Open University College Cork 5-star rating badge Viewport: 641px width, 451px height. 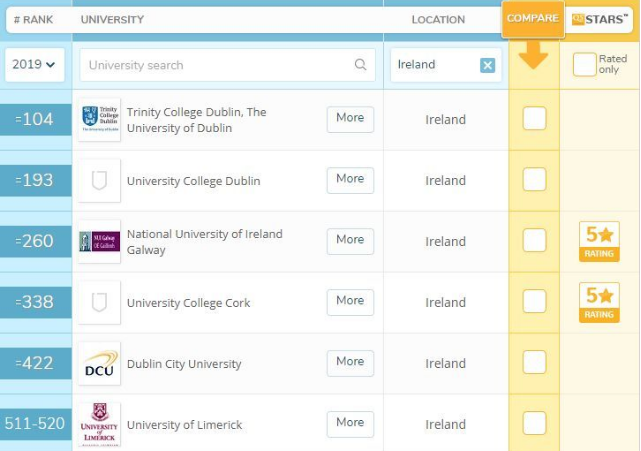click(599, 302)
